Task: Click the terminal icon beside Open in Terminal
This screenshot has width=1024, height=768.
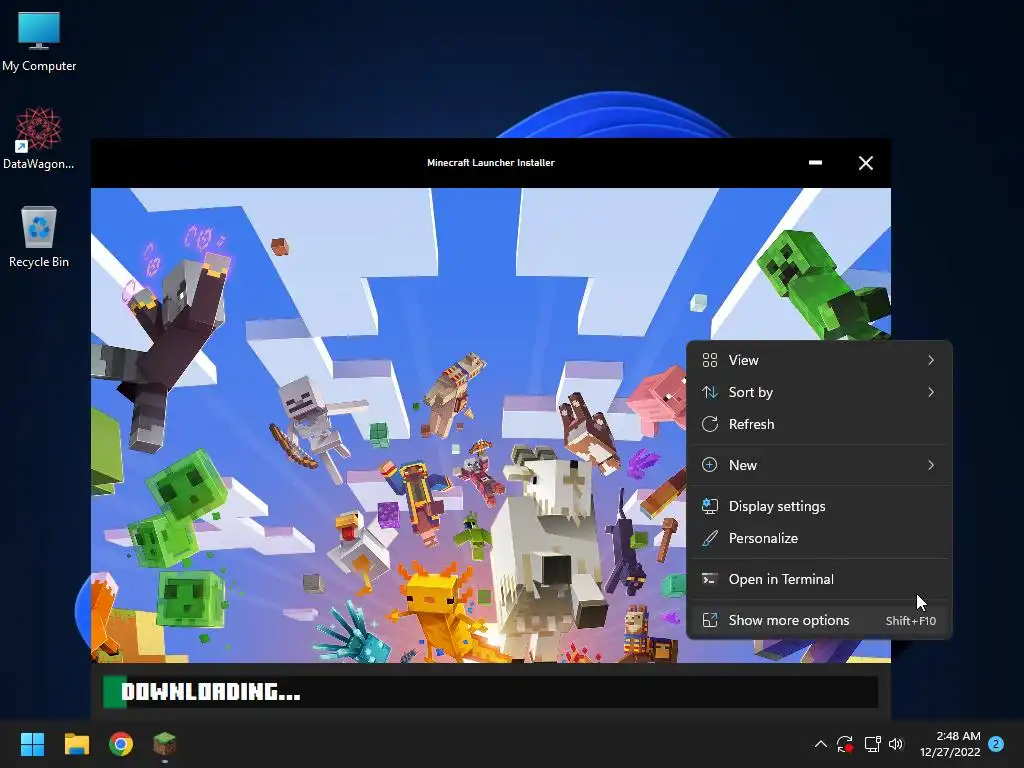Action: tap(710, 579)
